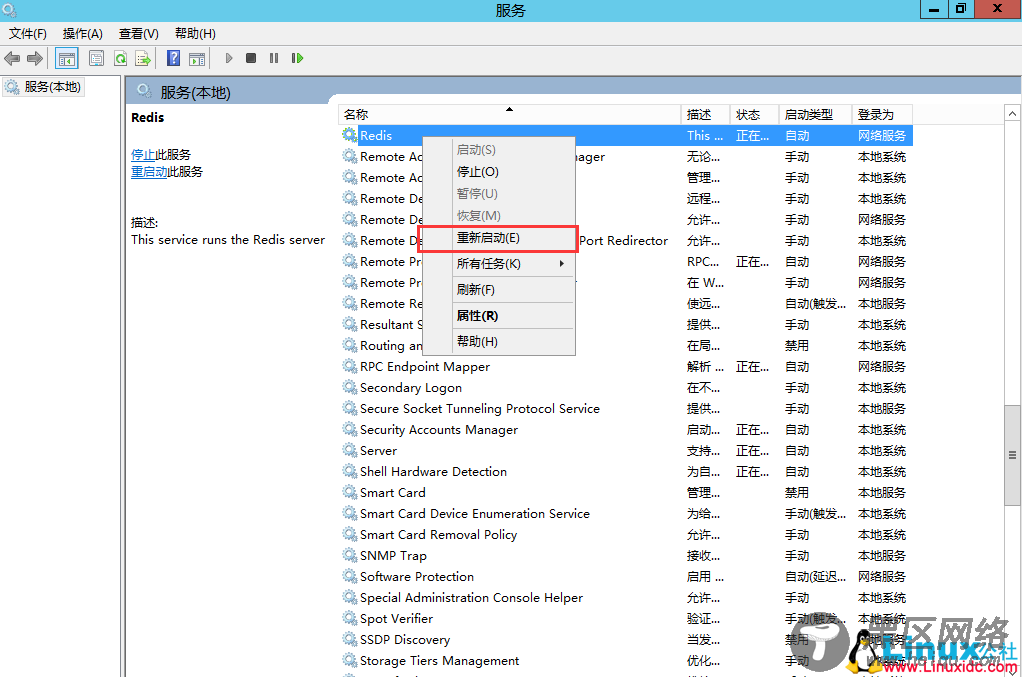Image resolution: width=1022 pixels, height=677 pixels.
Task: Click the gear icon beside SNMP Trap
Action: click(350, 555)
